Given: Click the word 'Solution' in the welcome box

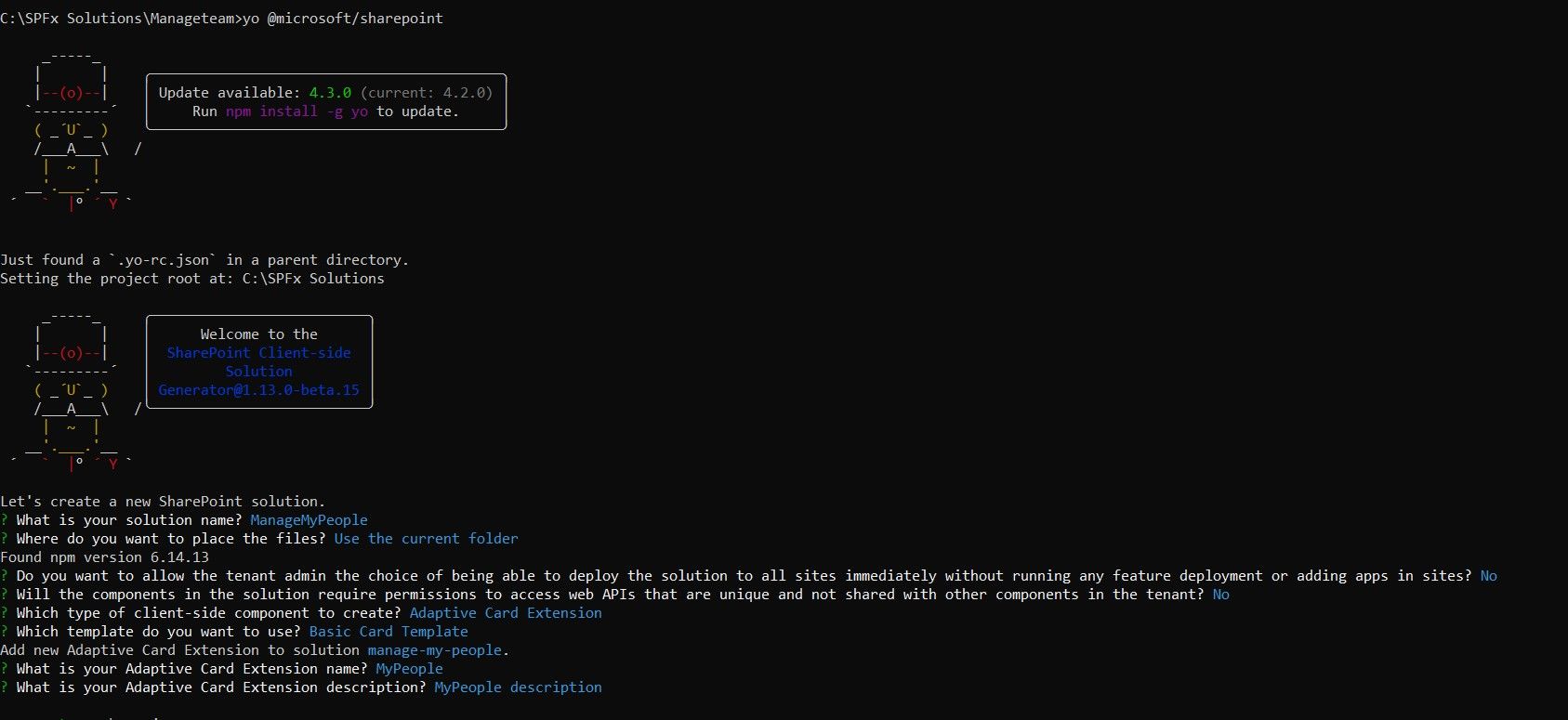Looking at the screenshot, I should [258, 372].
